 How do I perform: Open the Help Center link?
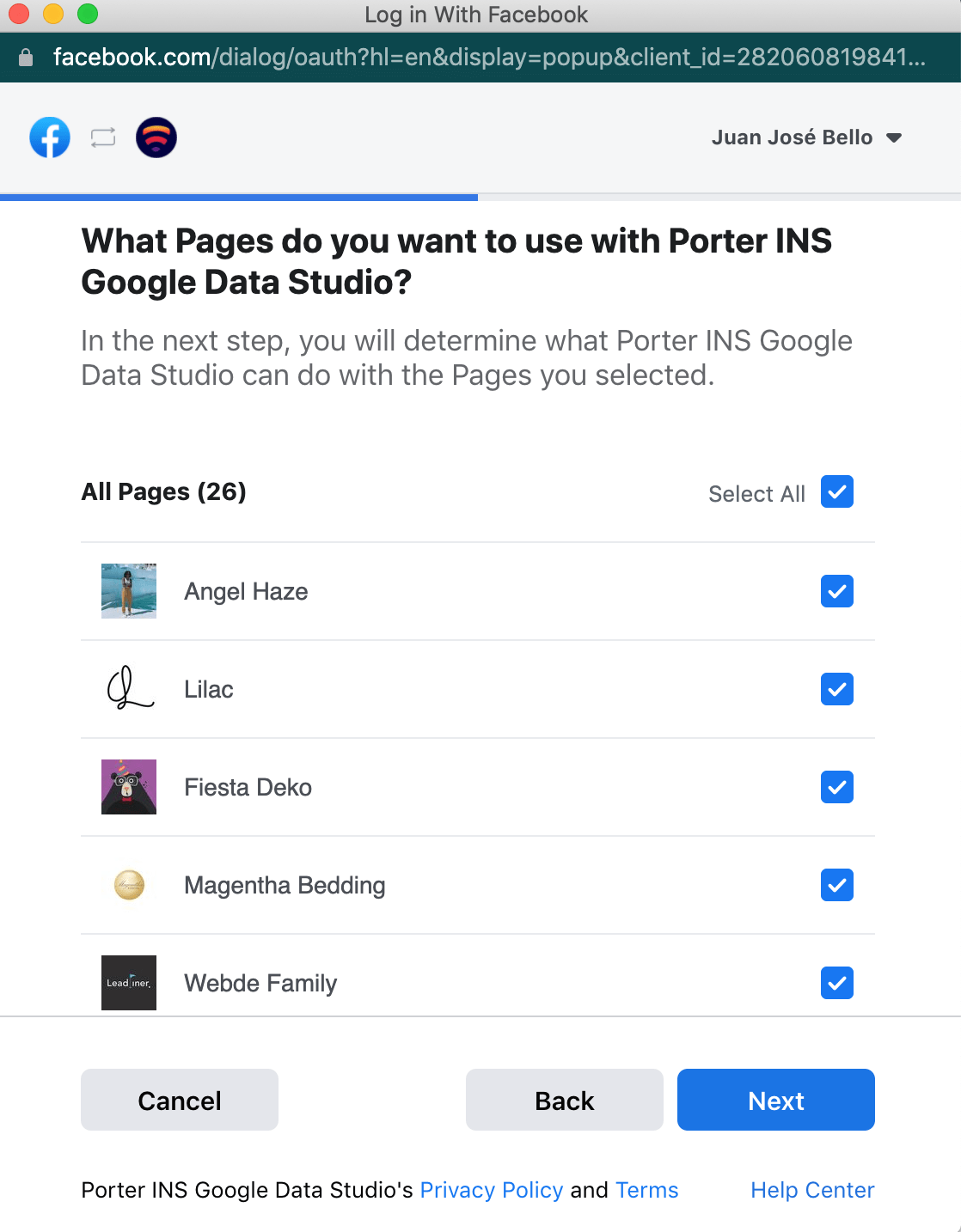[812, 1190]
